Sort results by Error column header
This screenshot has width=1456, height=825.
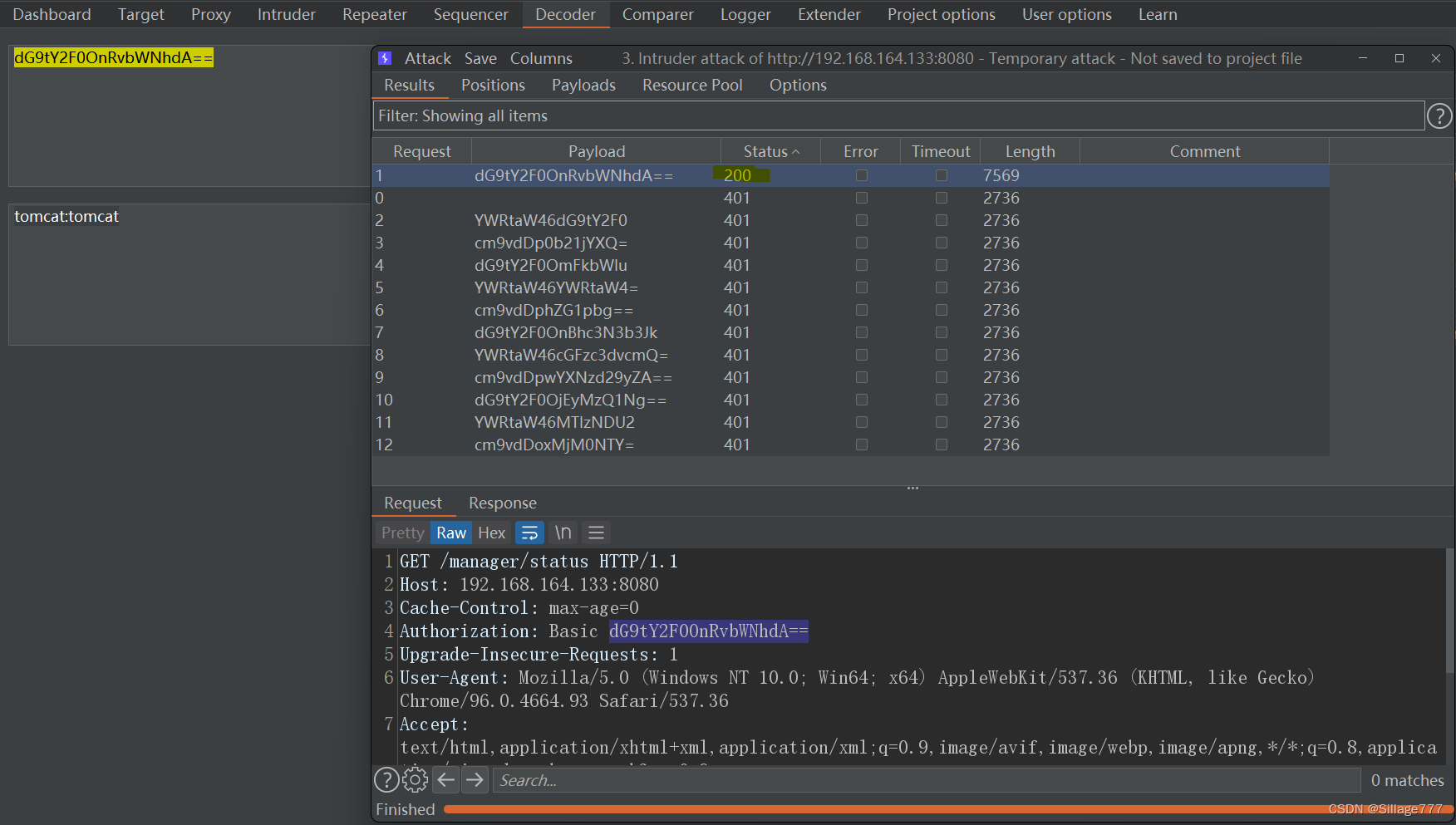(x=861, y=151)
